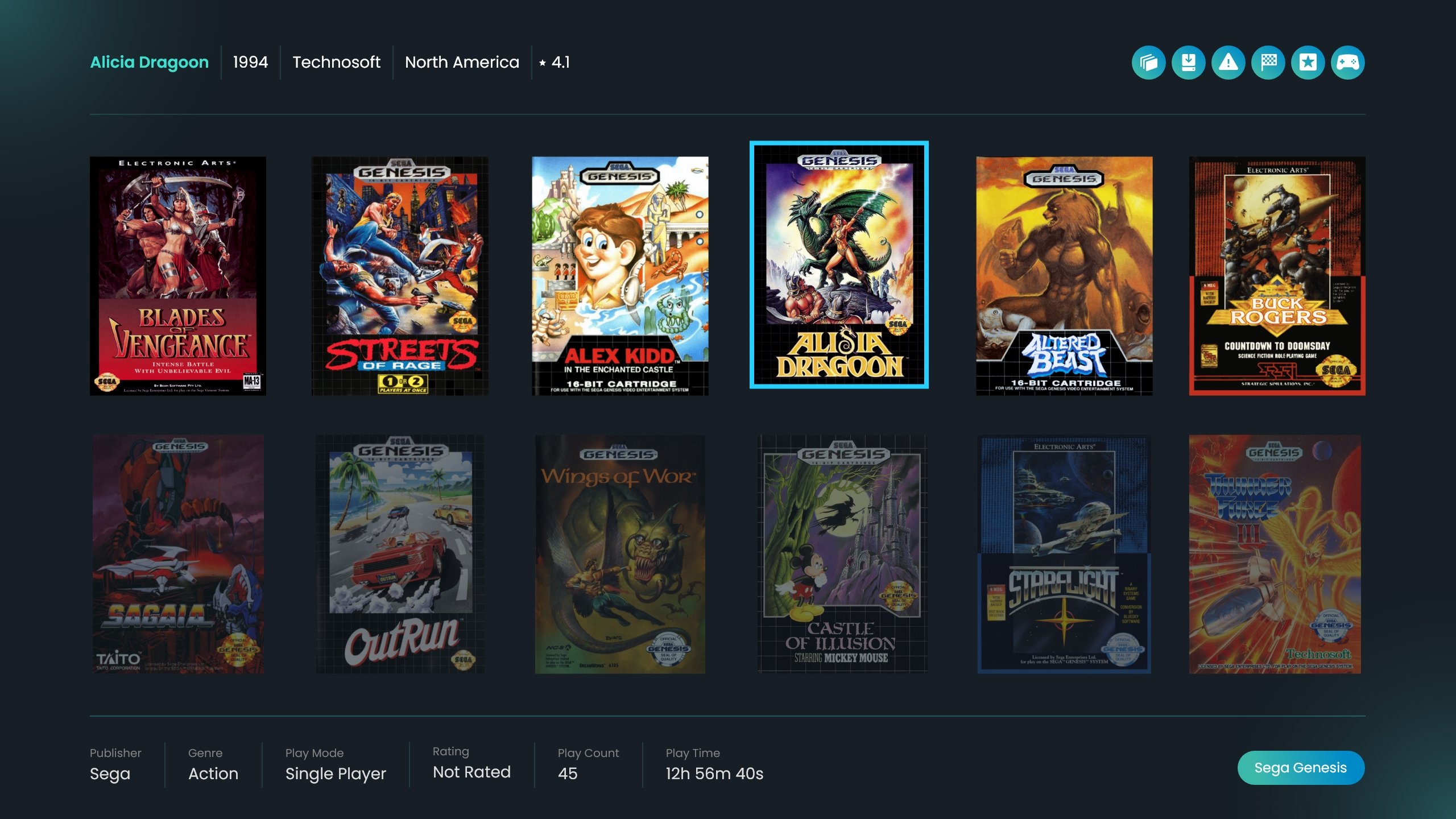Click the star favorites icon
The height and width of the screenshot is (819, 1456).
(x=1308, y=63)
